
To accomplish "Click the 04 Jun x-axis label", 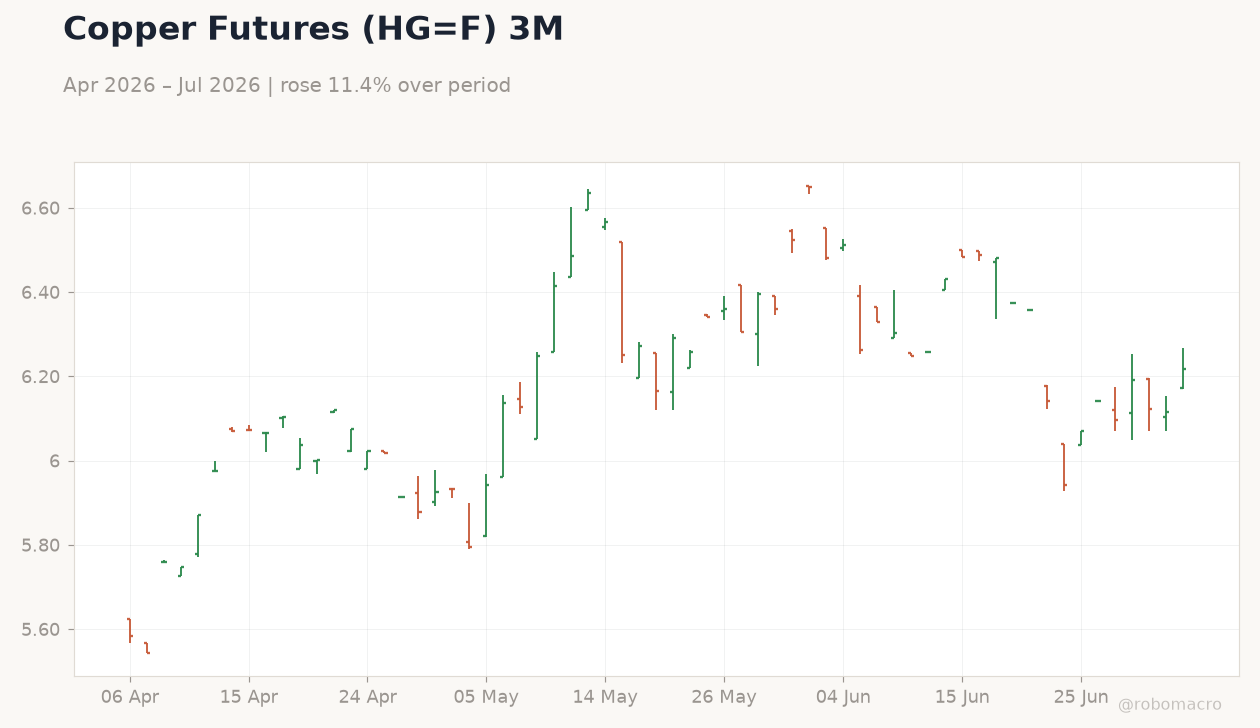I will tap(843, 697).
